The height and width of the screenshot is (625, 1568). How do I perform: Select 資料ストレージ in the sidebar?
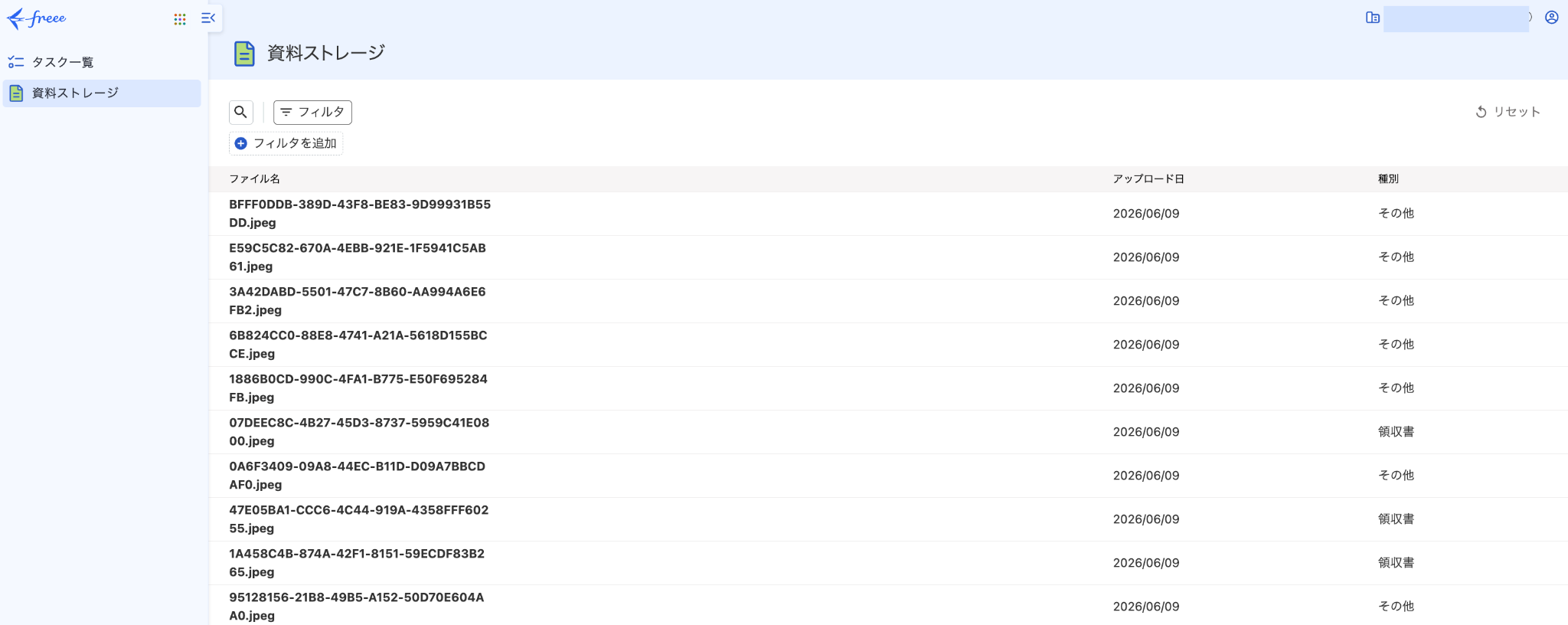pyautogui.click(x=102, y=93)
